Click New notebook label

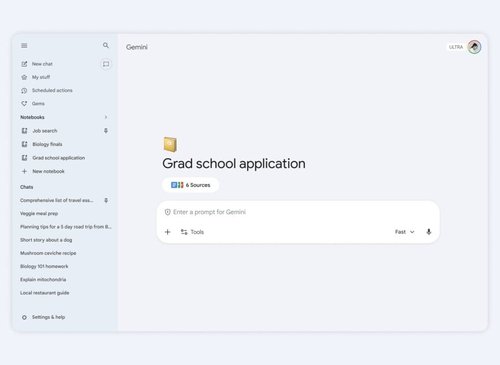click(x=48, y=171)
